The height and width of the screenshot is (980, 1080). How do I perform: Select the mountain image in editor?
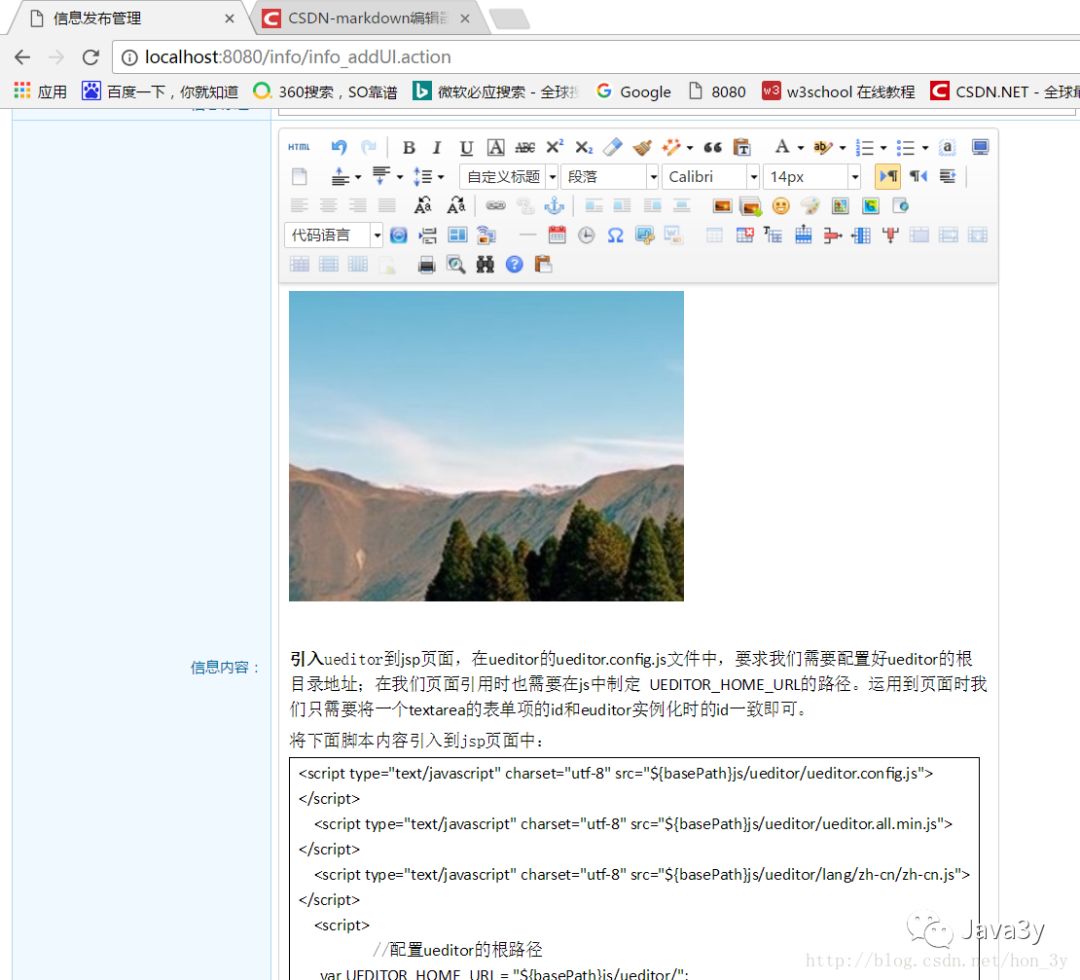(x=486, y=446)
